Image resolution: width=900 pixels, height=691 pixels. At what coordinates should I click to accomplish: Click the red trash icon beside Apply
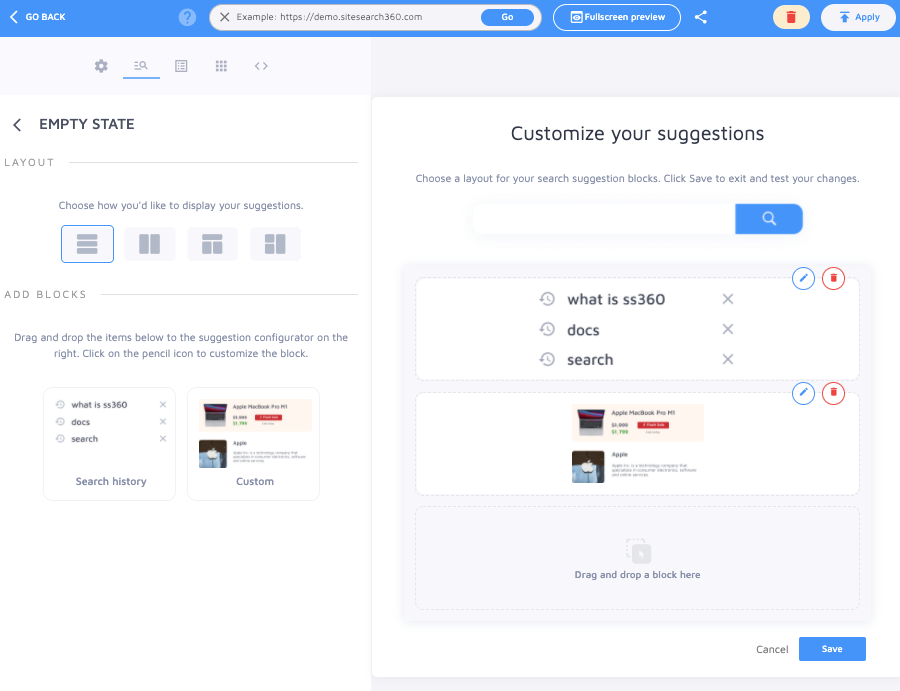[x=791, y=17]
